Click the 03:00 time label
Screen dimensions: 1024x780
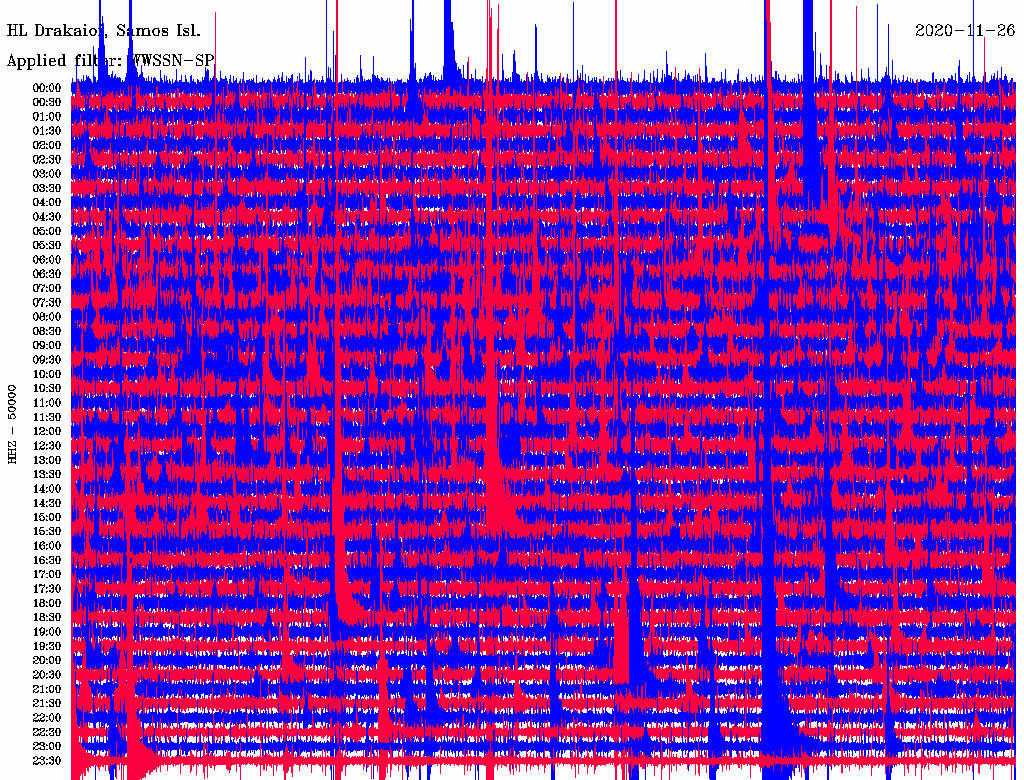[47, 174]
